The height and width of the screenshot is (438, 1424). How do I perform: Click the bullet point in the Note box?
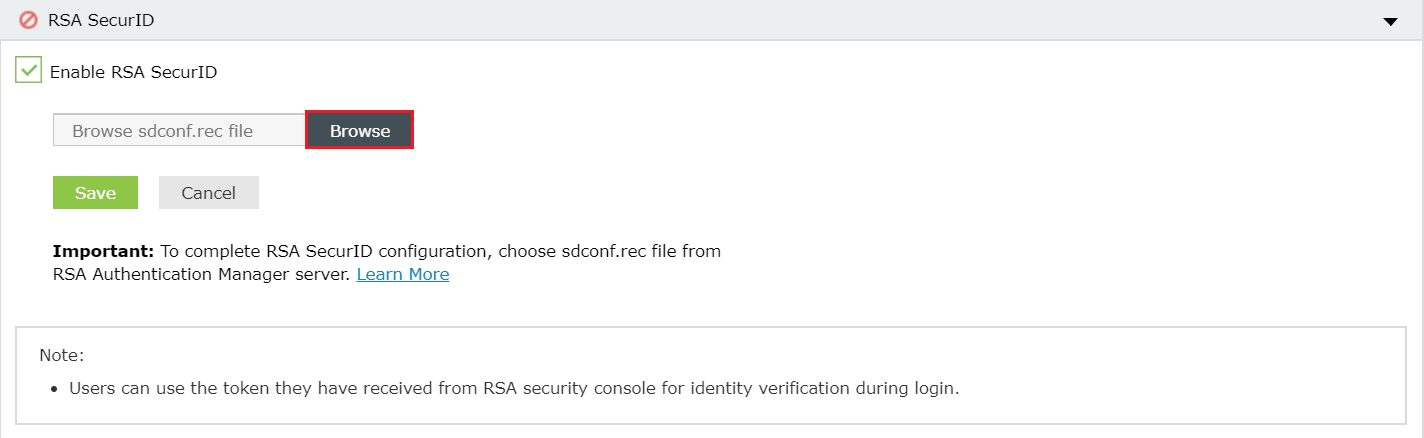tap(54, 389)
